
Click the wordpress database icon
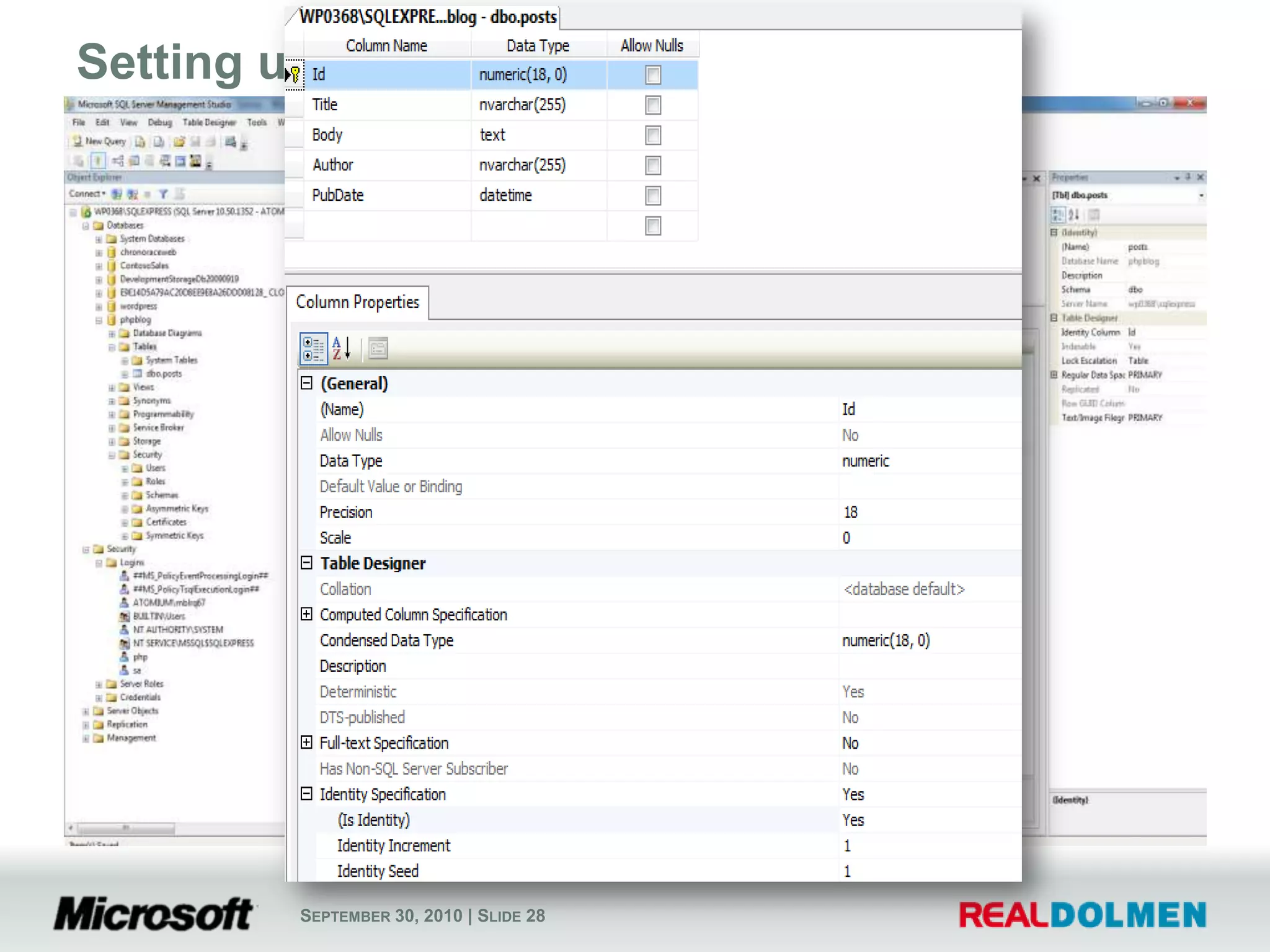[x=112, y=306]
